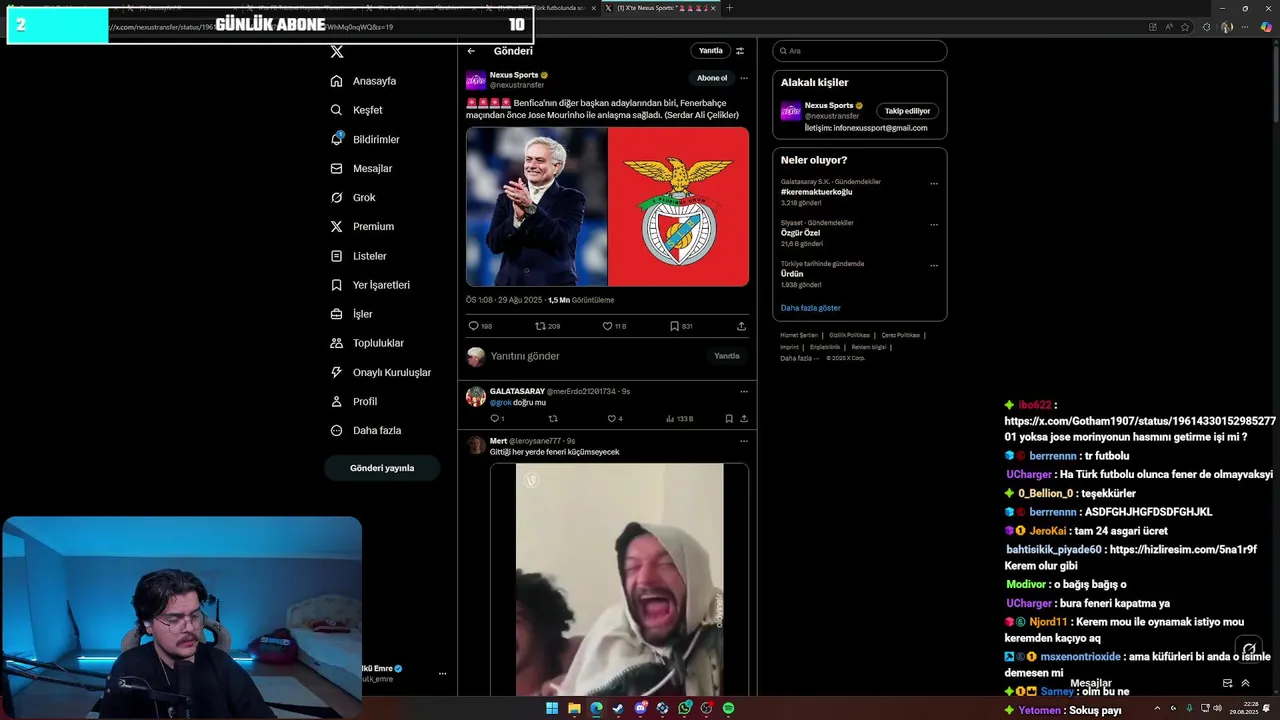Open Profil page
The image size is (1280, 720).
354,401
